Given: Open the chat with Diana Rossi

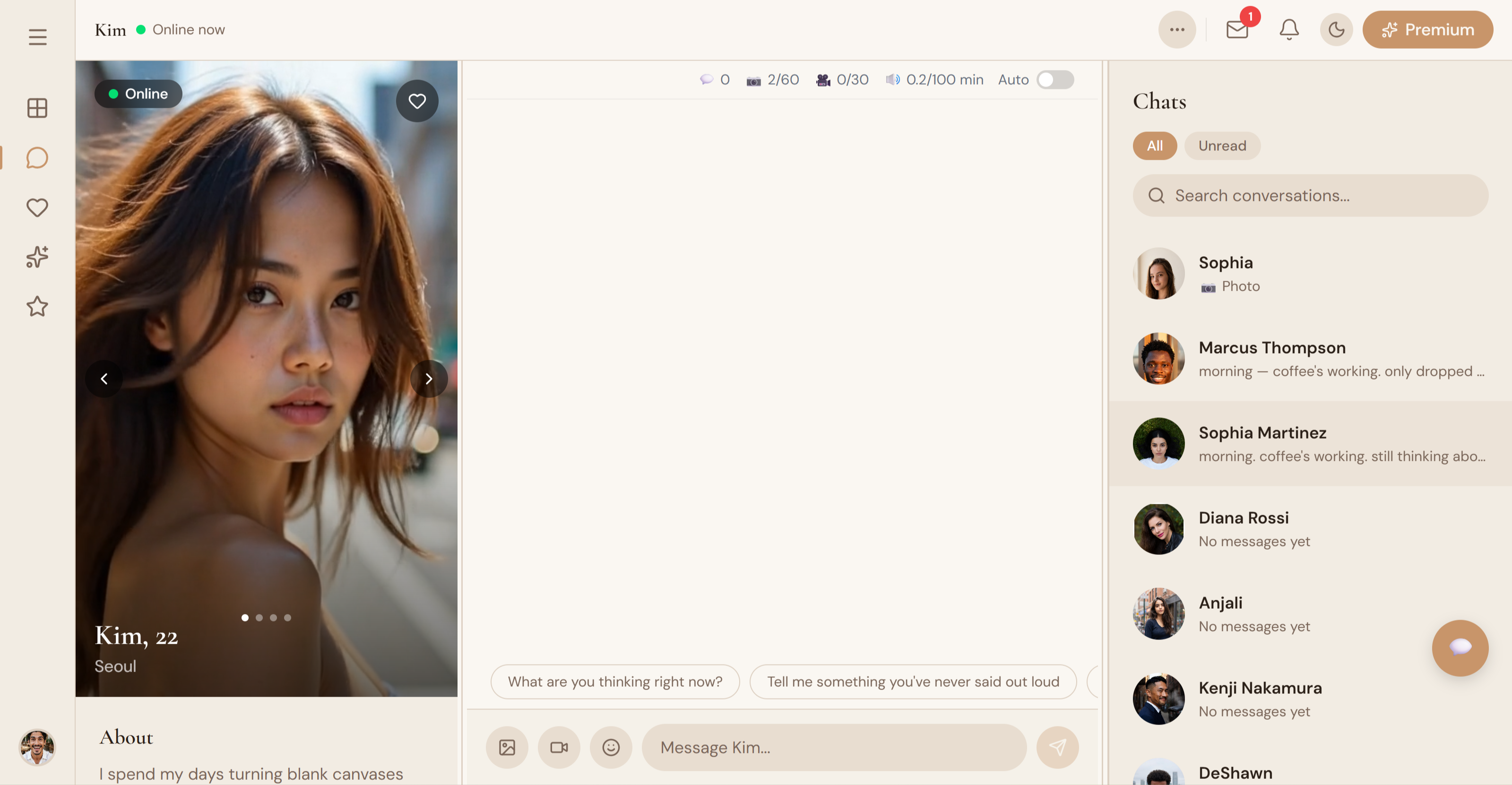Looking at the screenshot, I should [x=1310, y=529].
